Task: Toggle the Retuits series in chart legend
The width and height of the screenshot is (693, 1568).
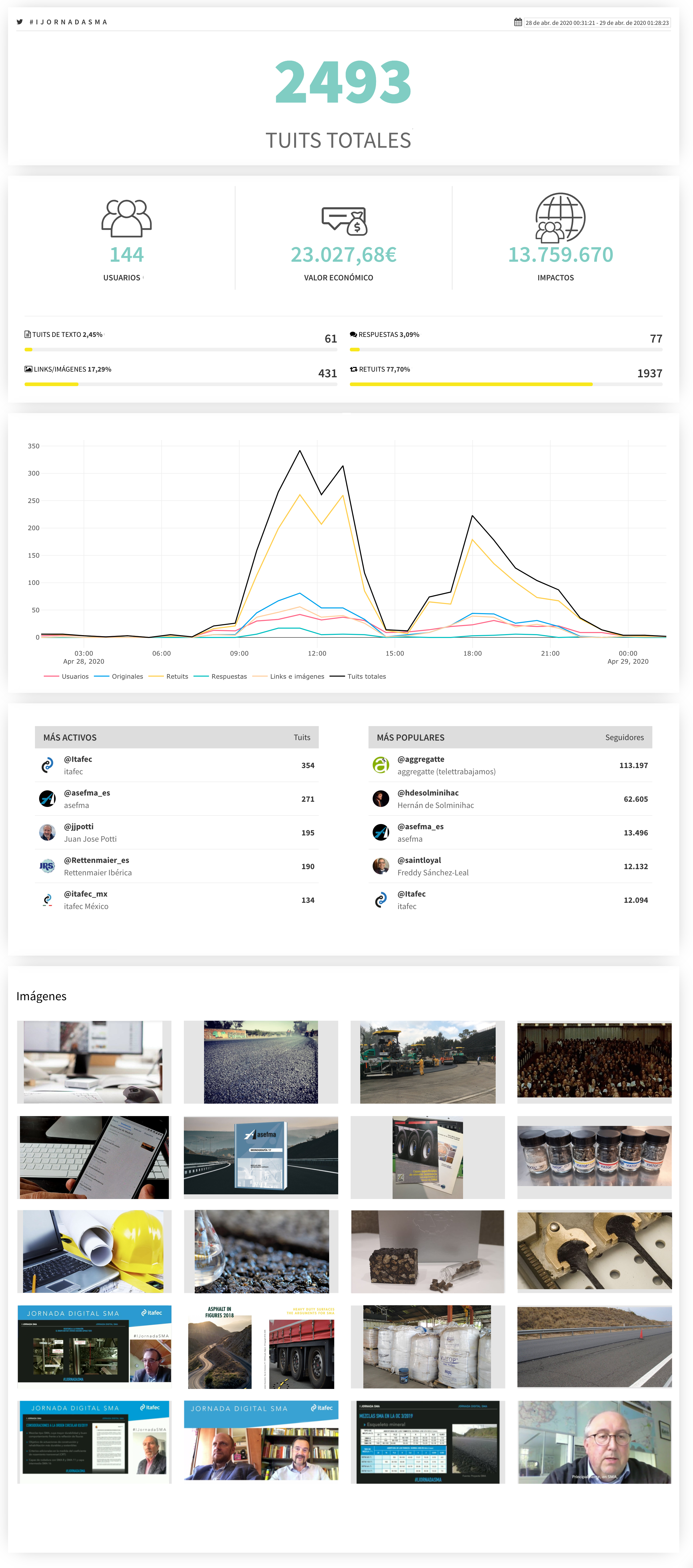Action: pos(169,676)
